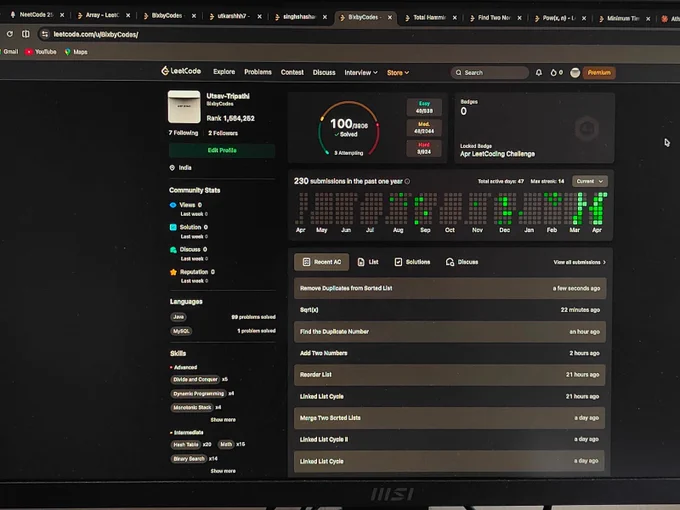Click the info icon next to submissions count

point(407,181)
